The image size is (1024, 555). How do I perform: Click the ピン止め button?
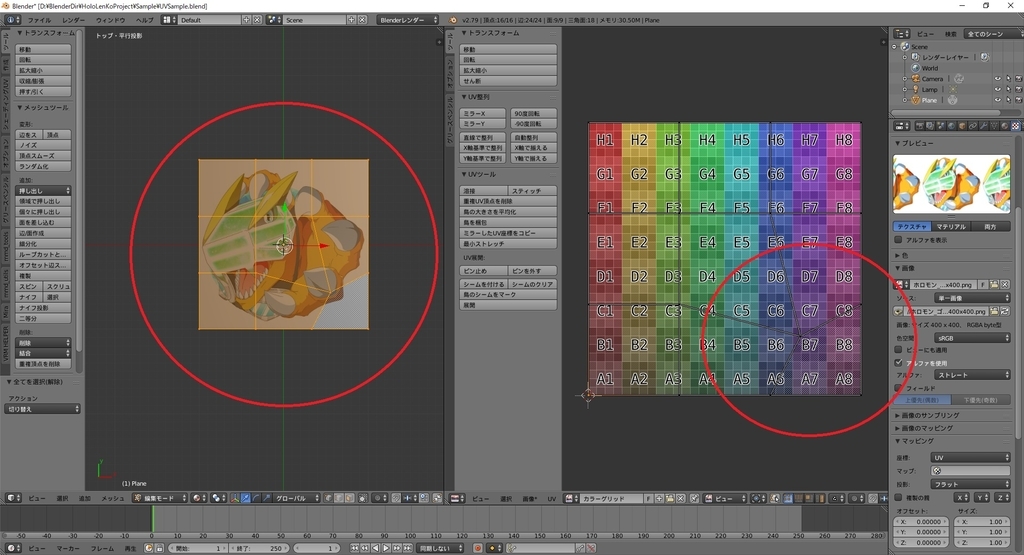tap(483, 270)
